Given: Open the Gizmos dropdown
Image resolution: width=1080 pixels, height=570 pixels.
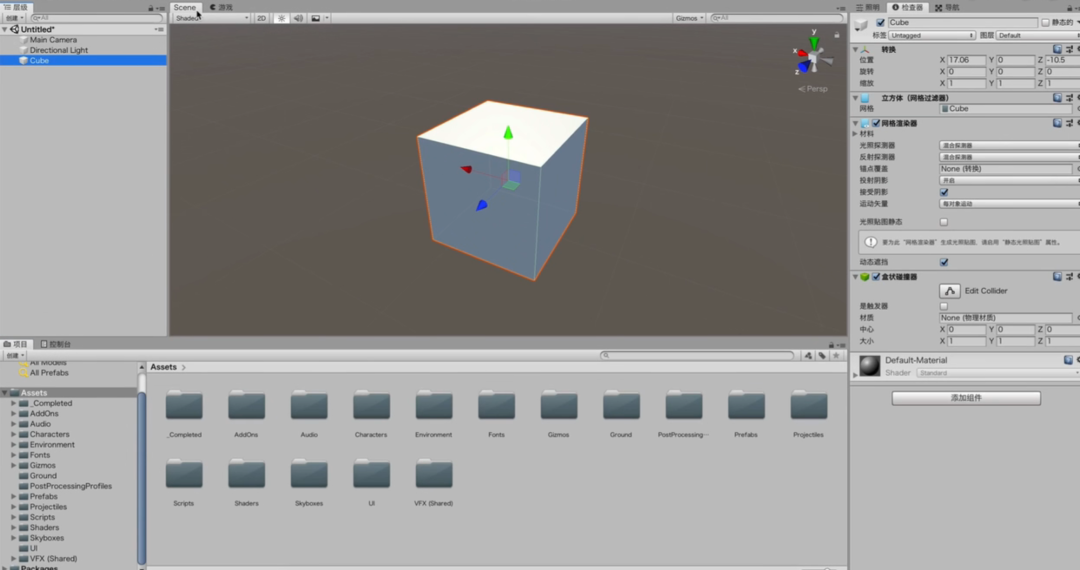Looking at the screenshot, I should pyautogui.click(x=689, y=18).
